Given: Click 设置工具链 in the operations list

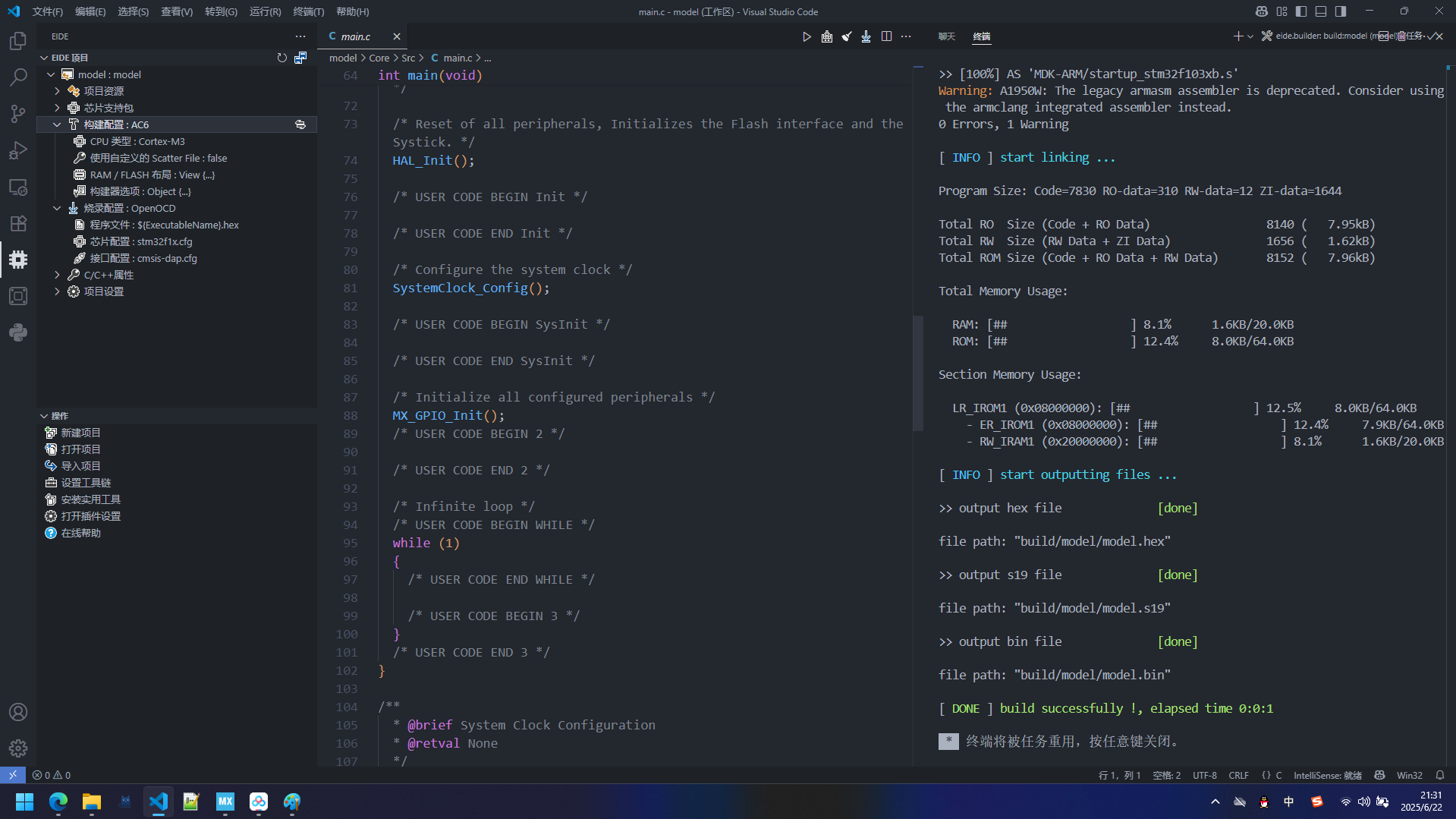Looking at the screenshot, I should click(x=86, y=483).
